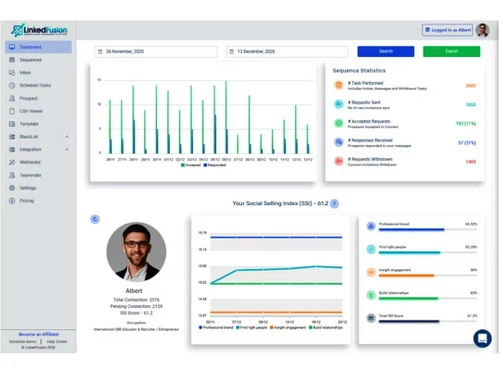Open the Dashboard menu item
This screenshot has height=375, width=500.
pos(38,47)
